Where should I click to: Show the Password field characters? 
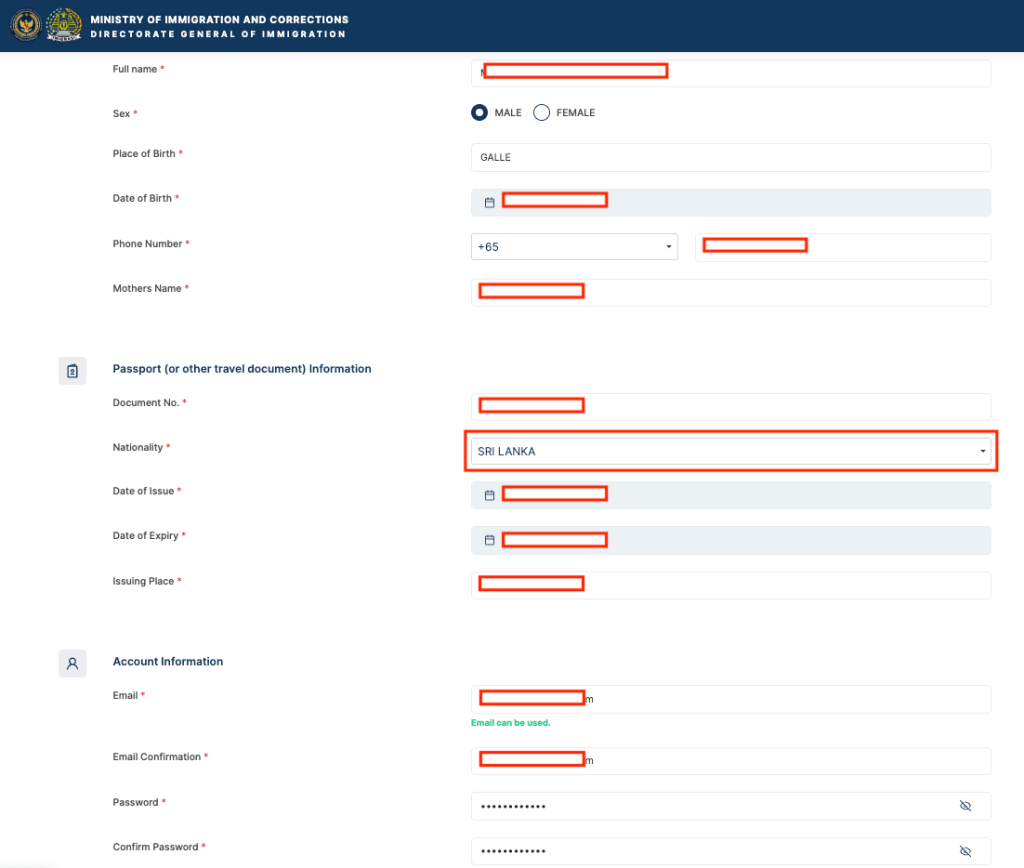965,806
